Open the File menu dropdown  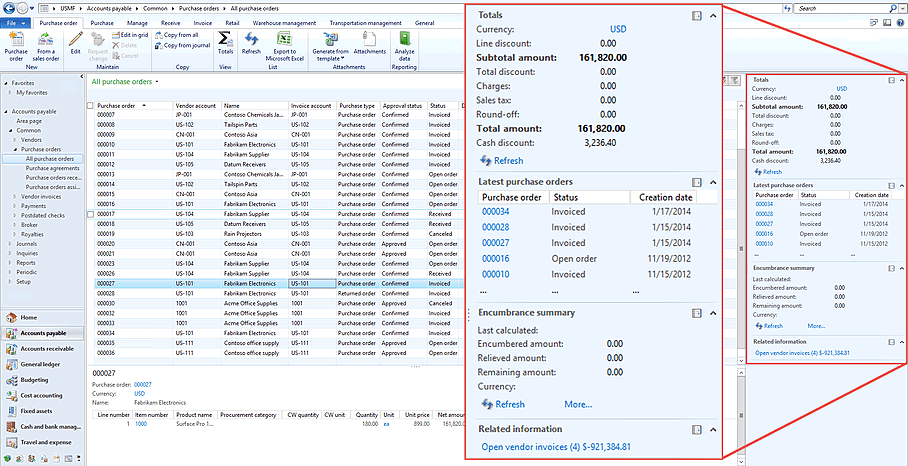point(16,23)
